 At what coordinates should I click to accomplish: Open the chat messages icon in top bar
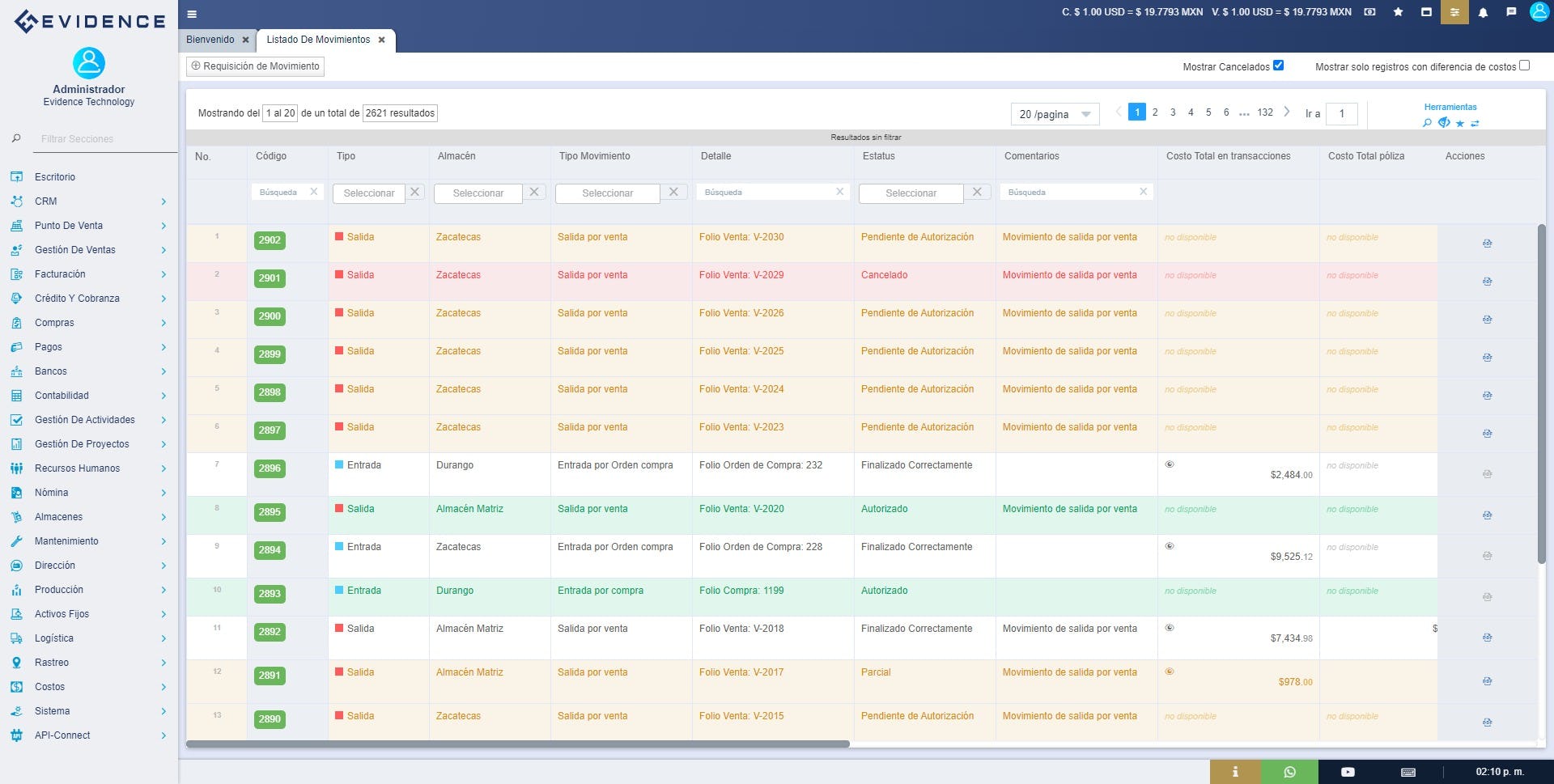(x=1512, y=12)
